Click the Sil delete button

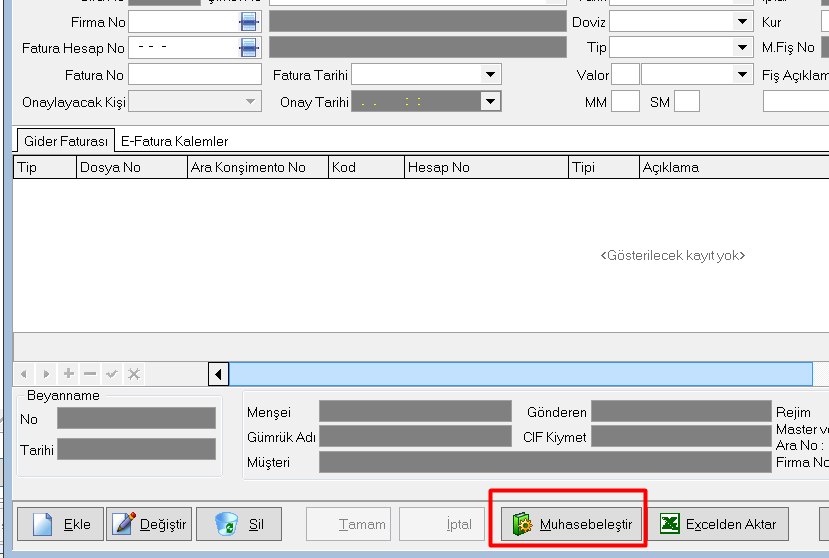239,524
